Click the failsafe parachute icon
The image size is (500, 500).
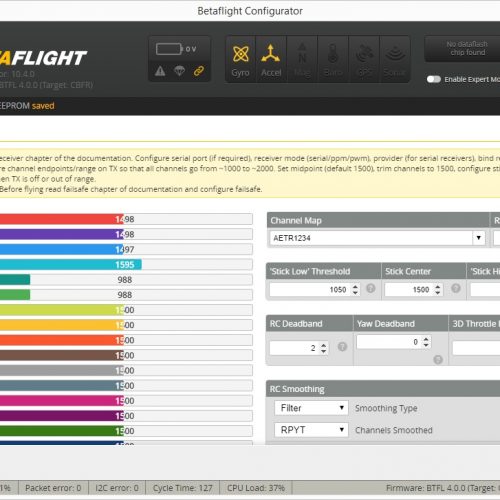coord(179,71)
